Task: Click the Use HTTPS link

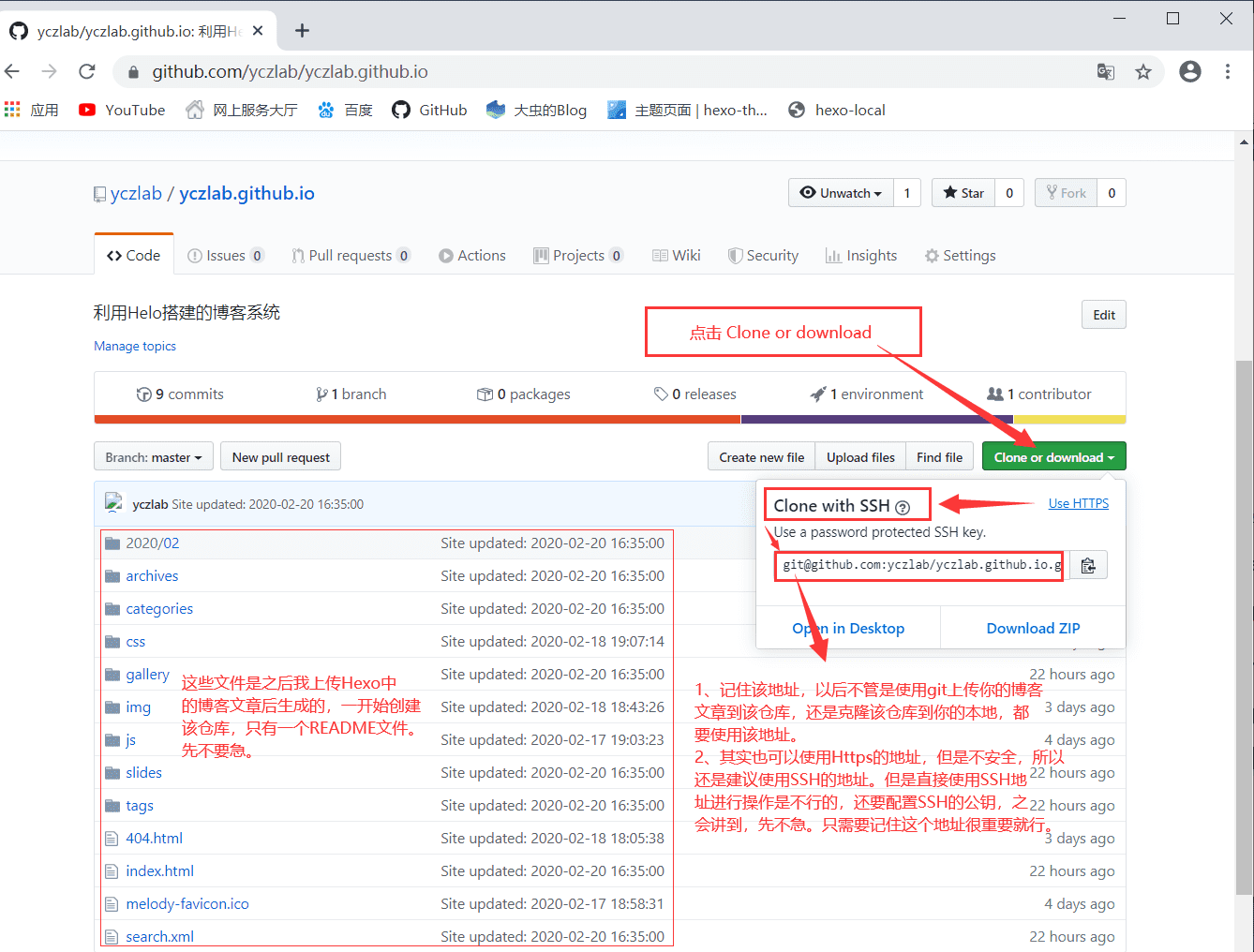Action: pyautogui.click(x=1079, y=503)
